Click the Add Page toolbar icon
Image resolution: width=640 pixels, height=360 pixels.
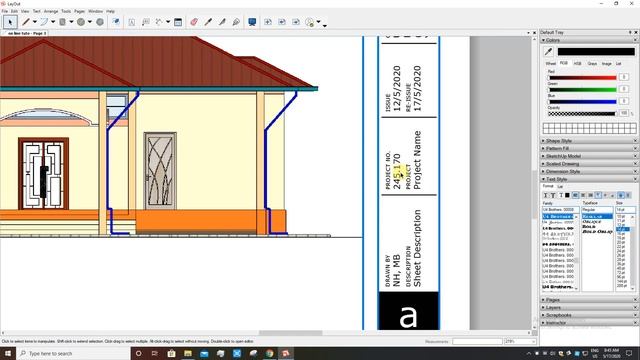268,22
